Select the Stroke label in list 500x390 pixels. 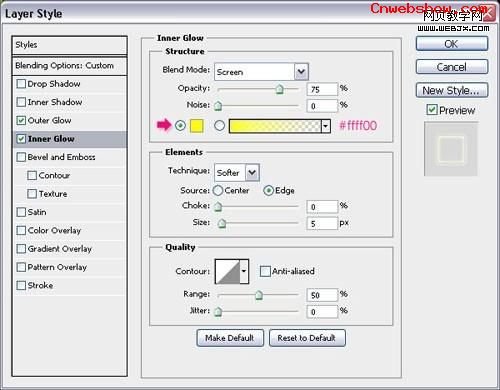(40, 285)
